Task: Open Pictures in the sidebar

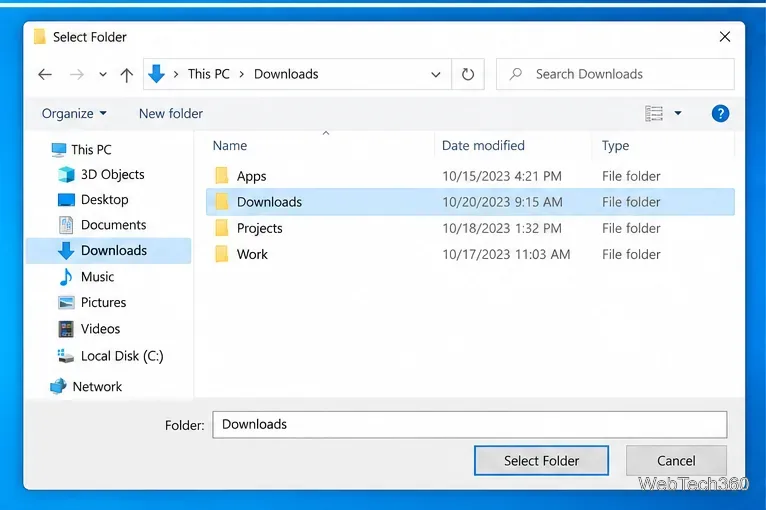Action: pos(104,302)
